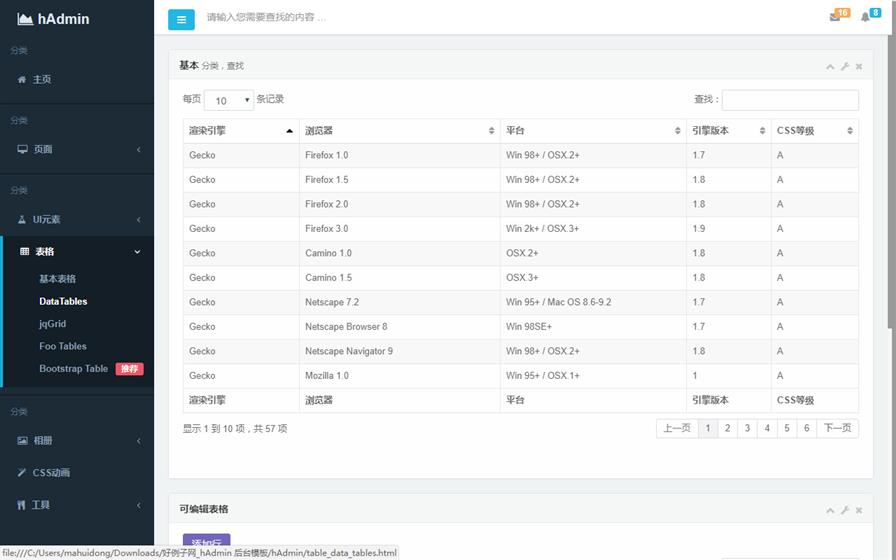Go to page 2 of table
896x560 pixels.
(x=727, y=428)
